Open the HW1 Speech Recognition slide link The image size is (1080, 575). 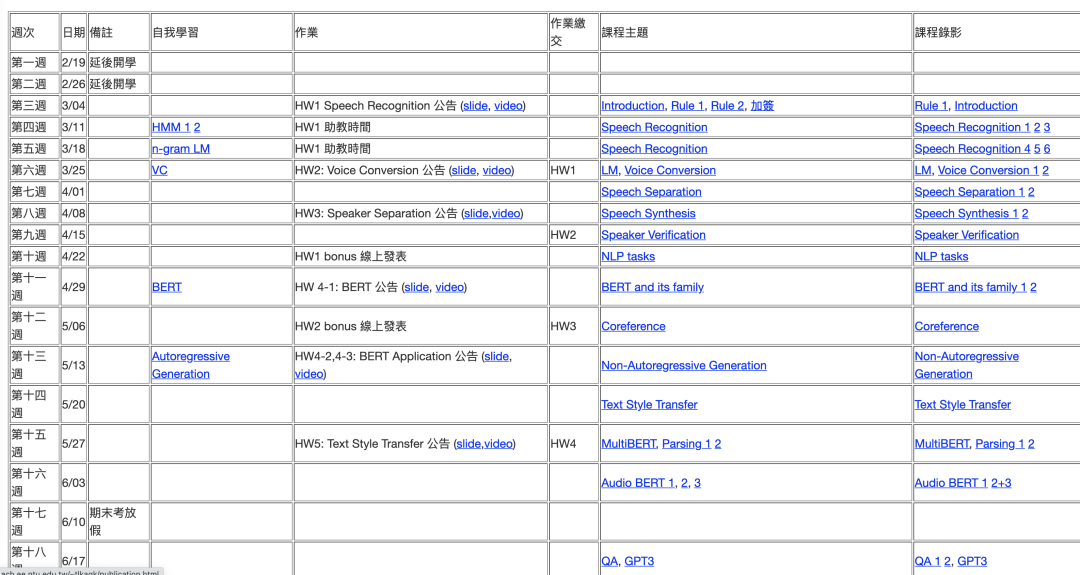pyautogui.click(x=475, y=105)
